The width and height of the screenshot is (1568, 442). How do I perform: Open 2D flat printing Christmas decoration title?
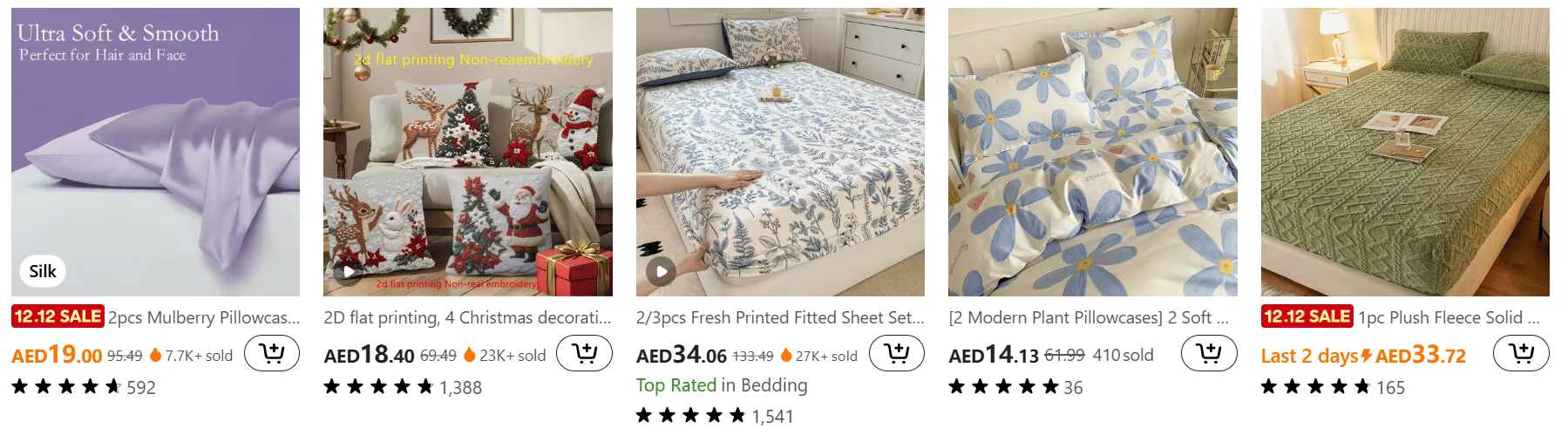point(468,317)
